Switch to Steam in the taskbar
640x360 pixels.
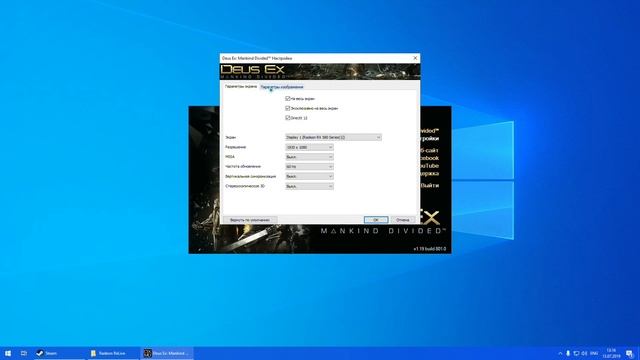pyautogui.click(x=59, y=353)
